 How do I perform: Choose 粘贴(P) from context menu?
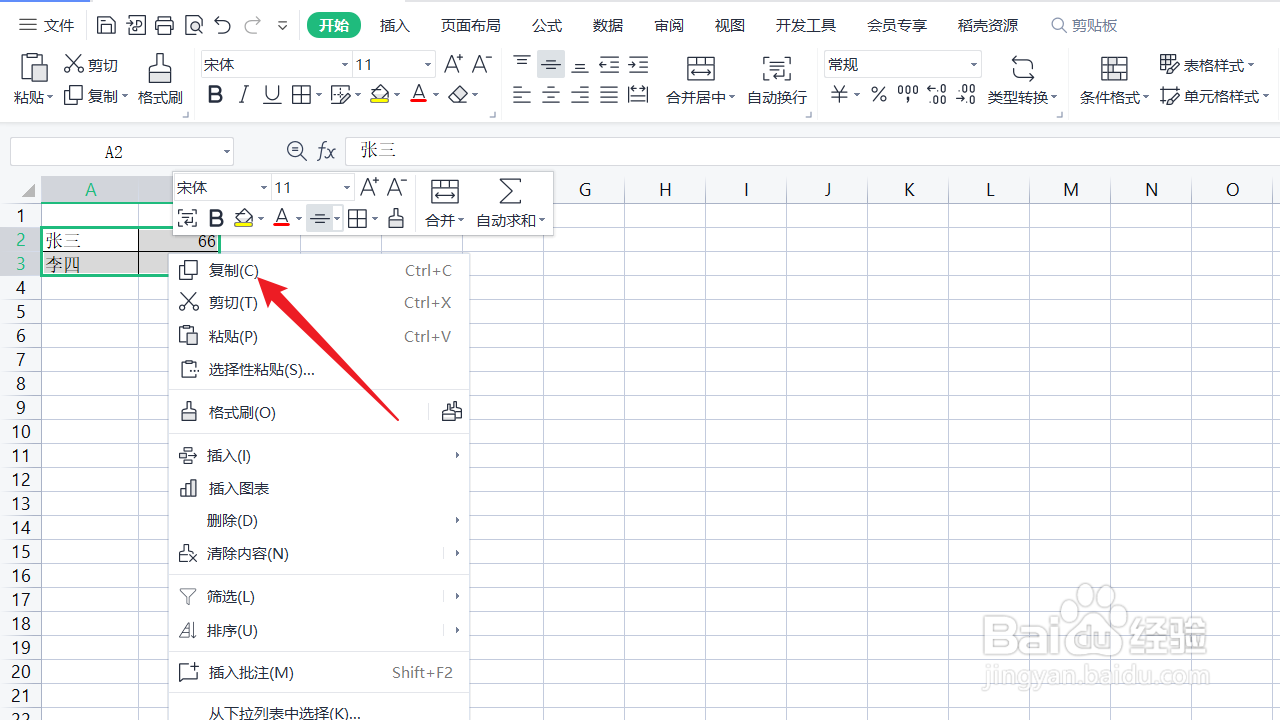[319, 336]
